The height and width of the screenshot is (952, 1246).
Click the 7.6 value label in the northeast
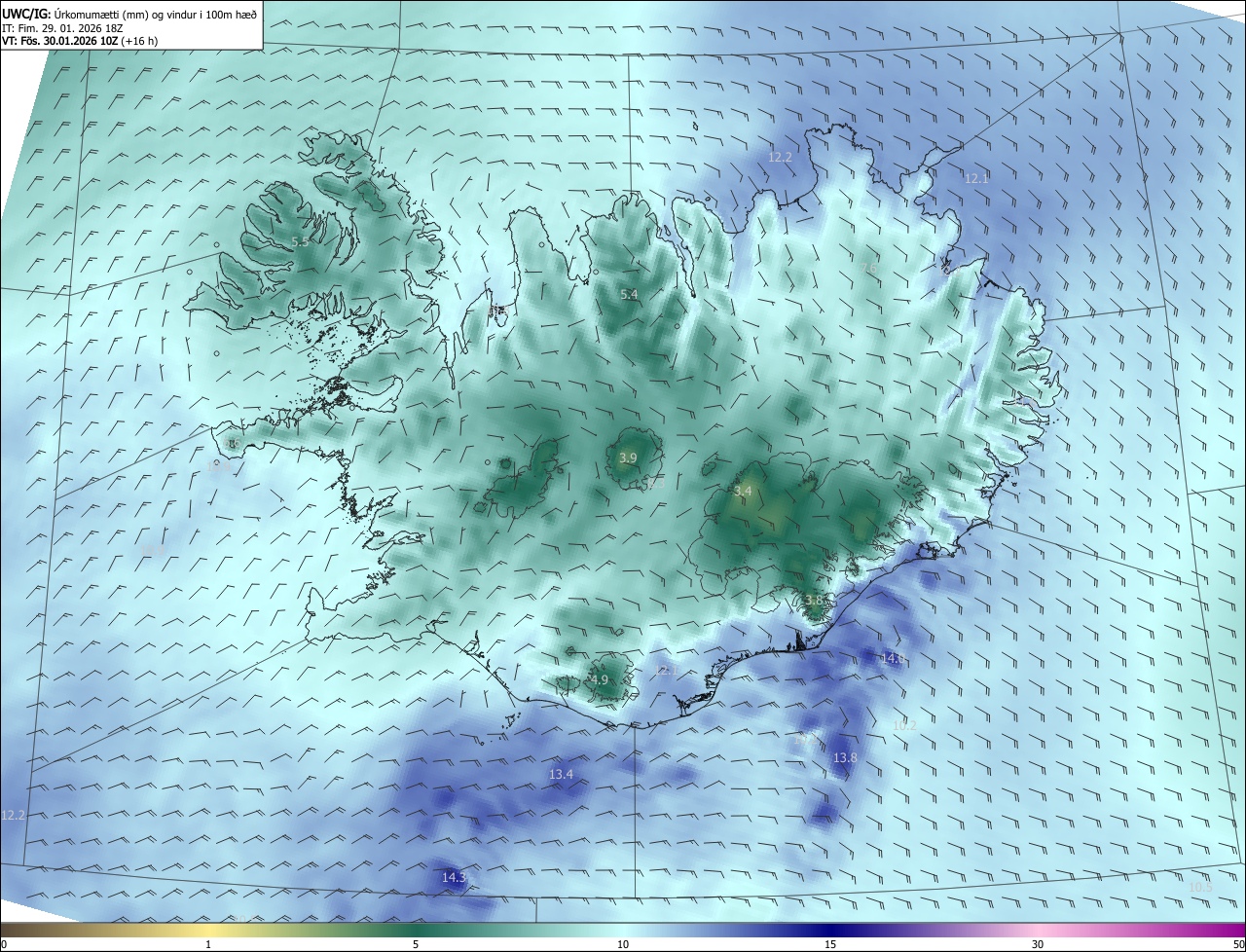click(x=870, y=269)
